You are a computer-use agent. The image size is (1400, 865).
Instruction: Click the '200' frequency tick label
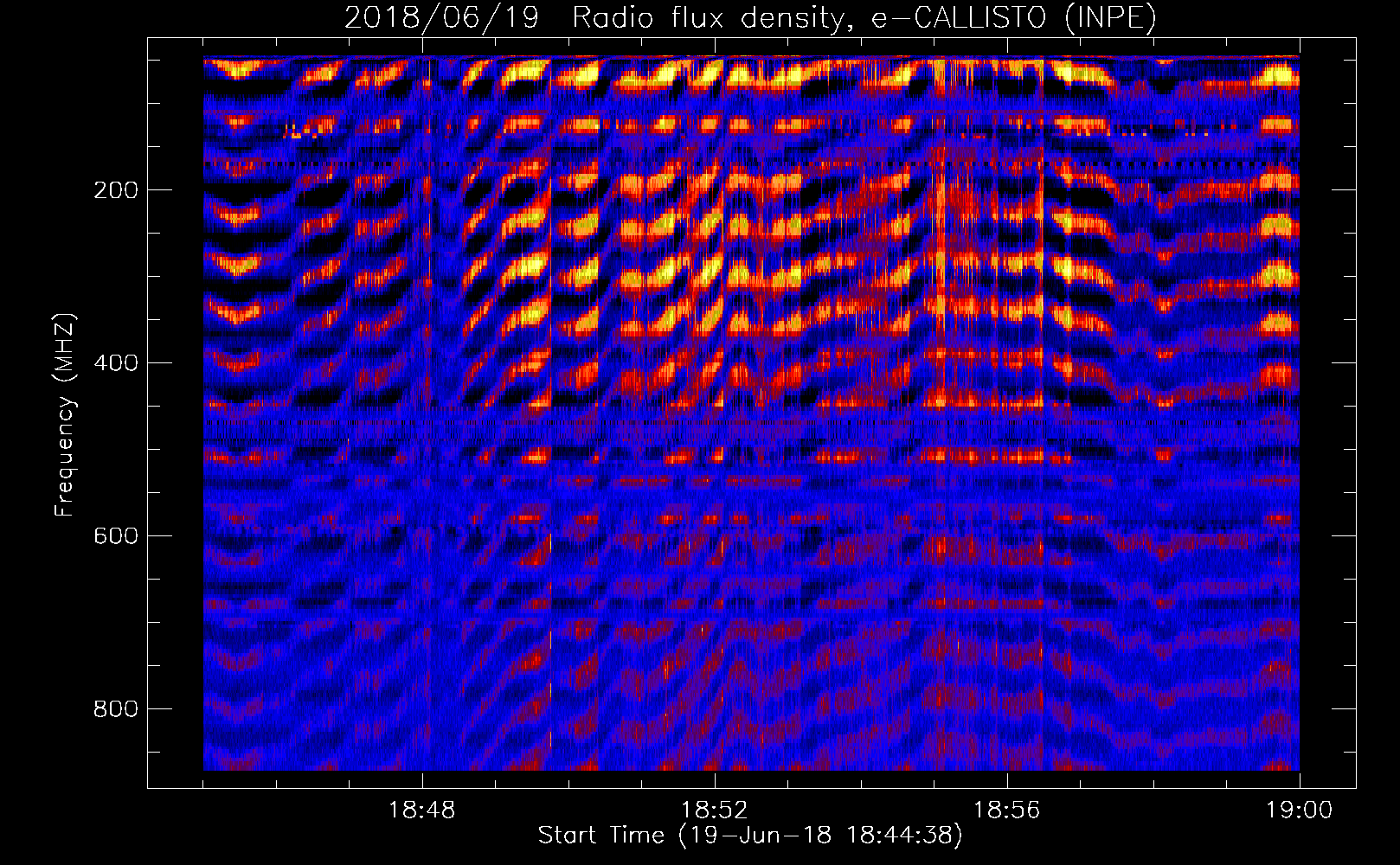(115, 190)
